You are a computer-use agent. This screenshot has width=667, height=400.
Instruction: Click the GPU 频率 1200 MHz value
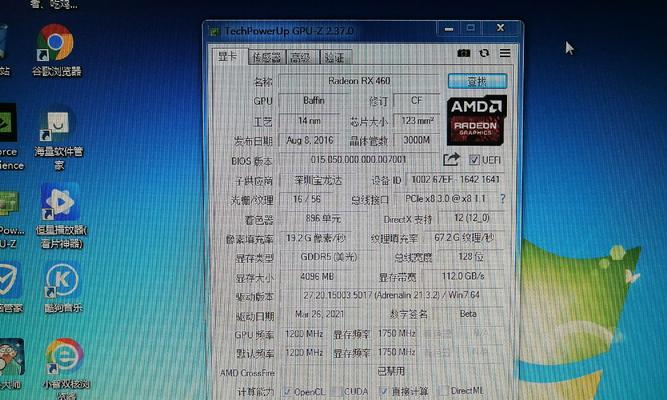(304, 334)
